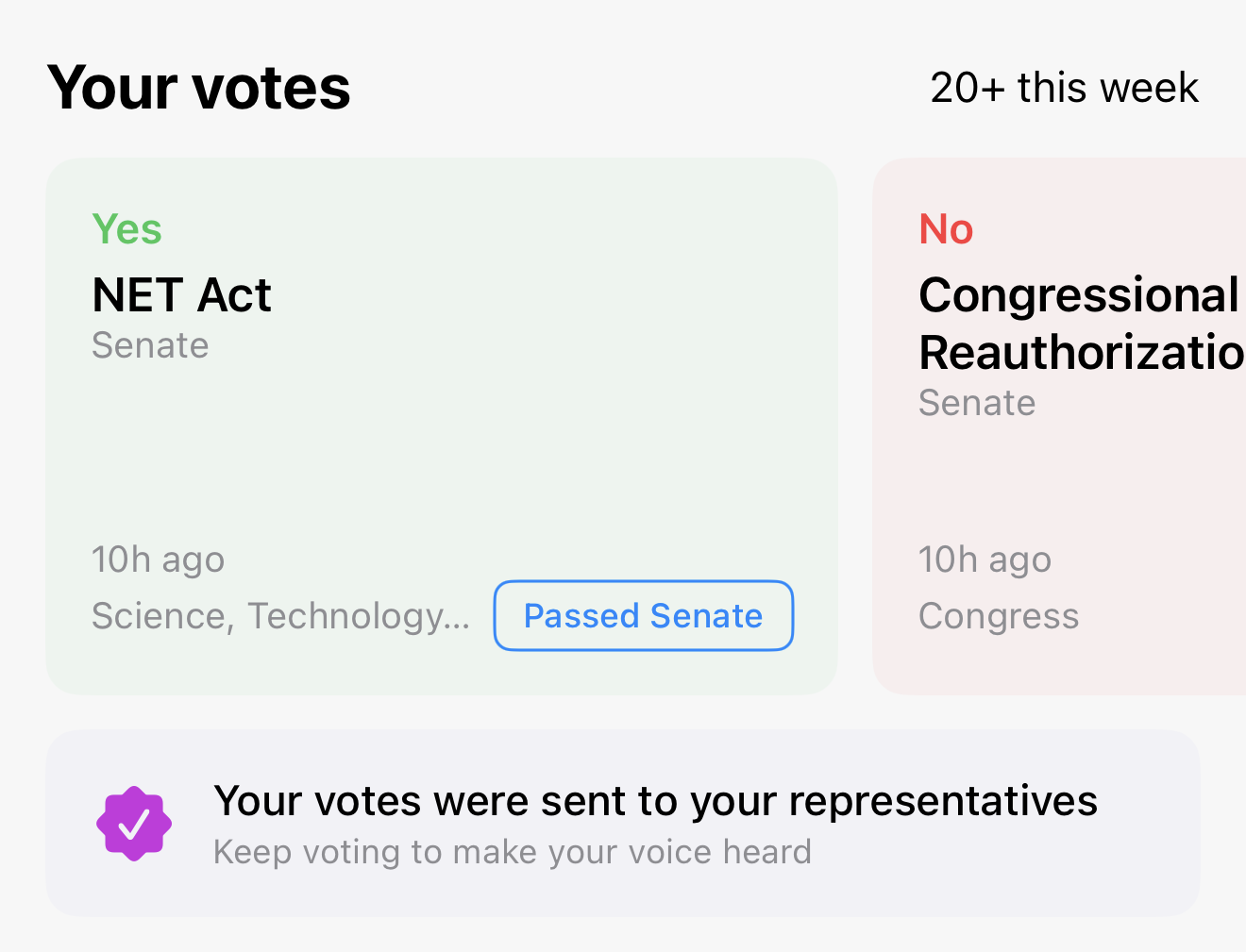
Task: Click the green Yes vote label
Action: 126,228
